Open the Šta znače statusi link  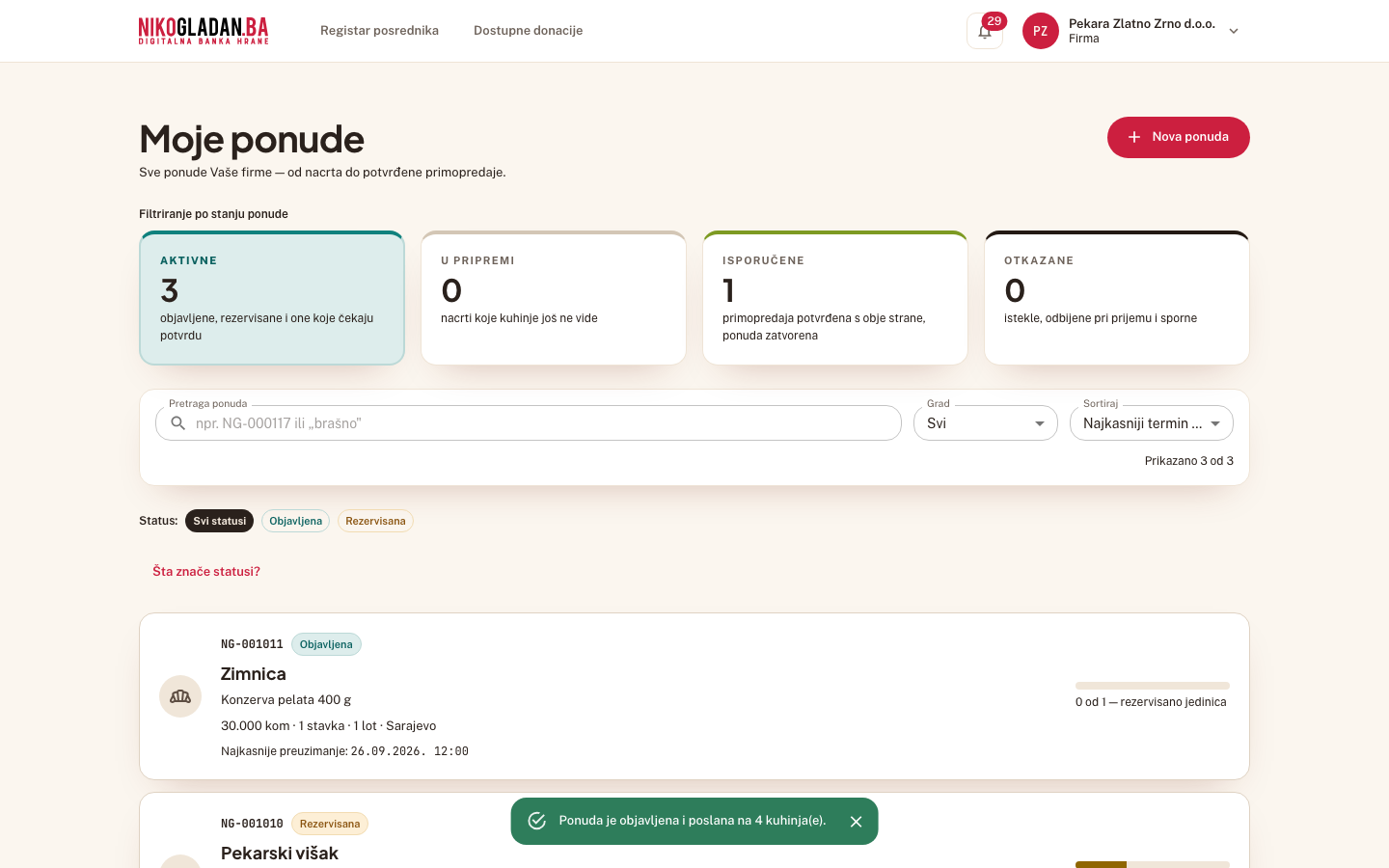coord(206,572)
